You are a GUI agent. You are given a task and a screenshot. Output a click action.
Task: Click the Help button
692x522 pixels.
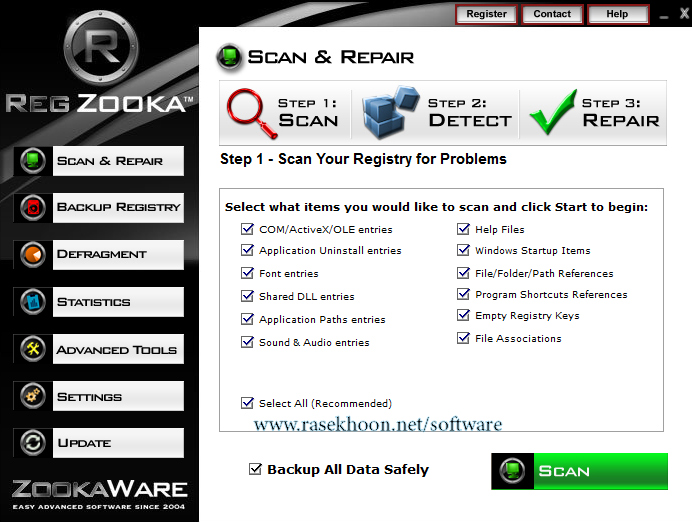coord(617,14)
